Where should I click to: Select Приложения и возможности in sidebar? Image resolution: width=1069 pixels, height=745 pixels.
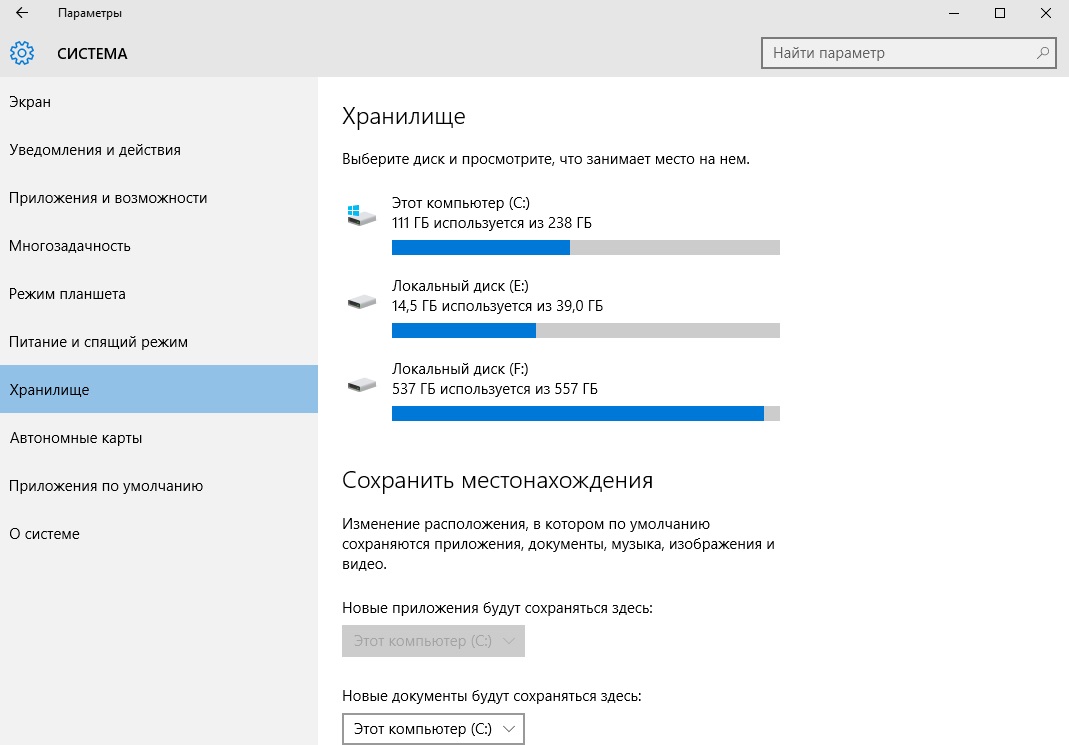(x=159, y=198)
